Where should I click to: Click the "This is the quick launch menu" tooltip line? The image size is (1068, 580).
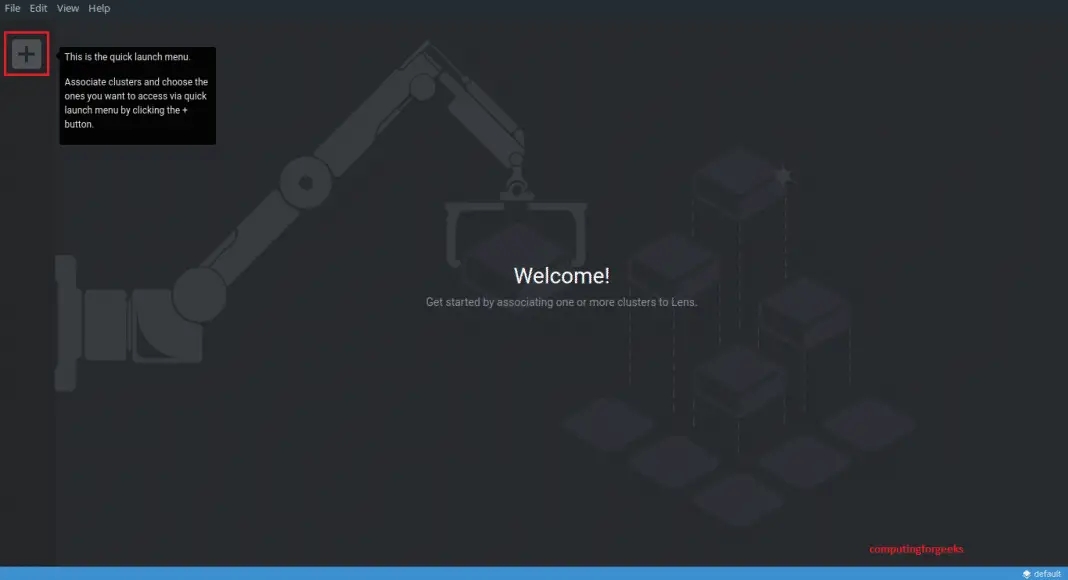(x=127, y=57)
